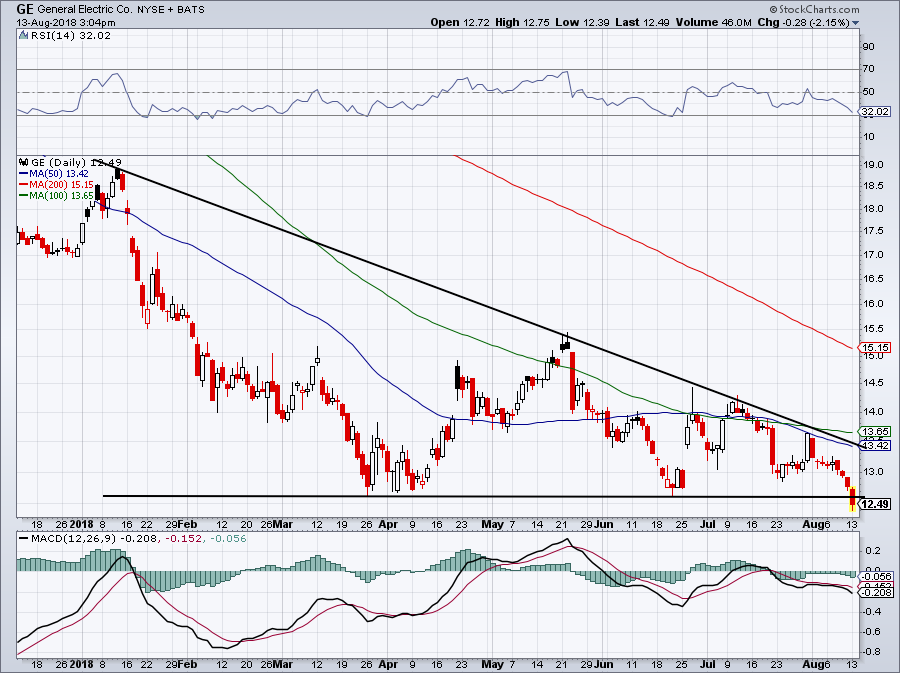Screen dimensions: 900x673
Task: Click the MA(200) 15.15 legend entry
Action: pos(61,185)
